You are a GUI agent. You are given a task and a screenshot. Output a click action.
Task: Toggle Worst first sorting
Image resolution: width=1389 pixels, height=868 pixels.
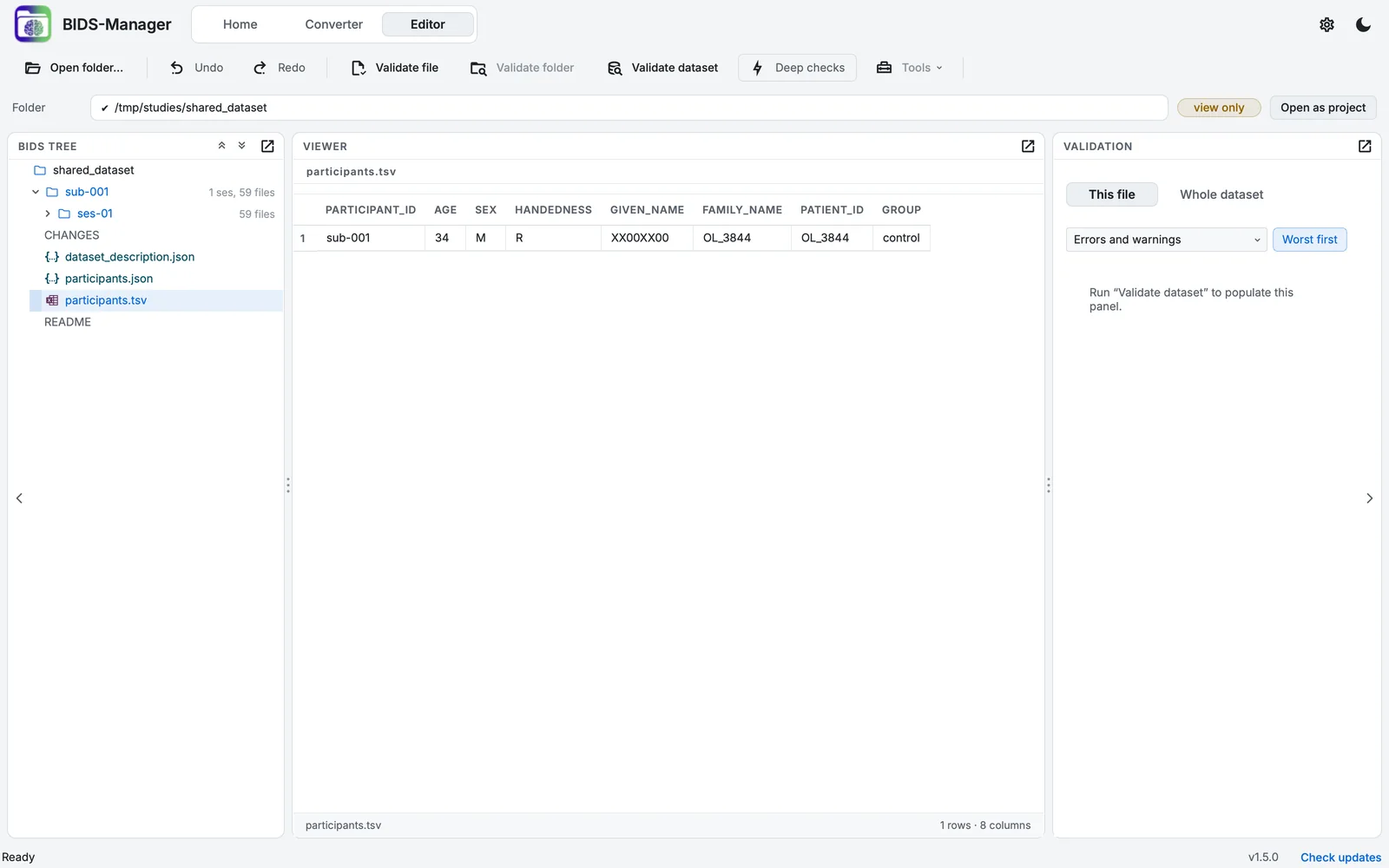pyautogui.click(x=1309, y=240)
